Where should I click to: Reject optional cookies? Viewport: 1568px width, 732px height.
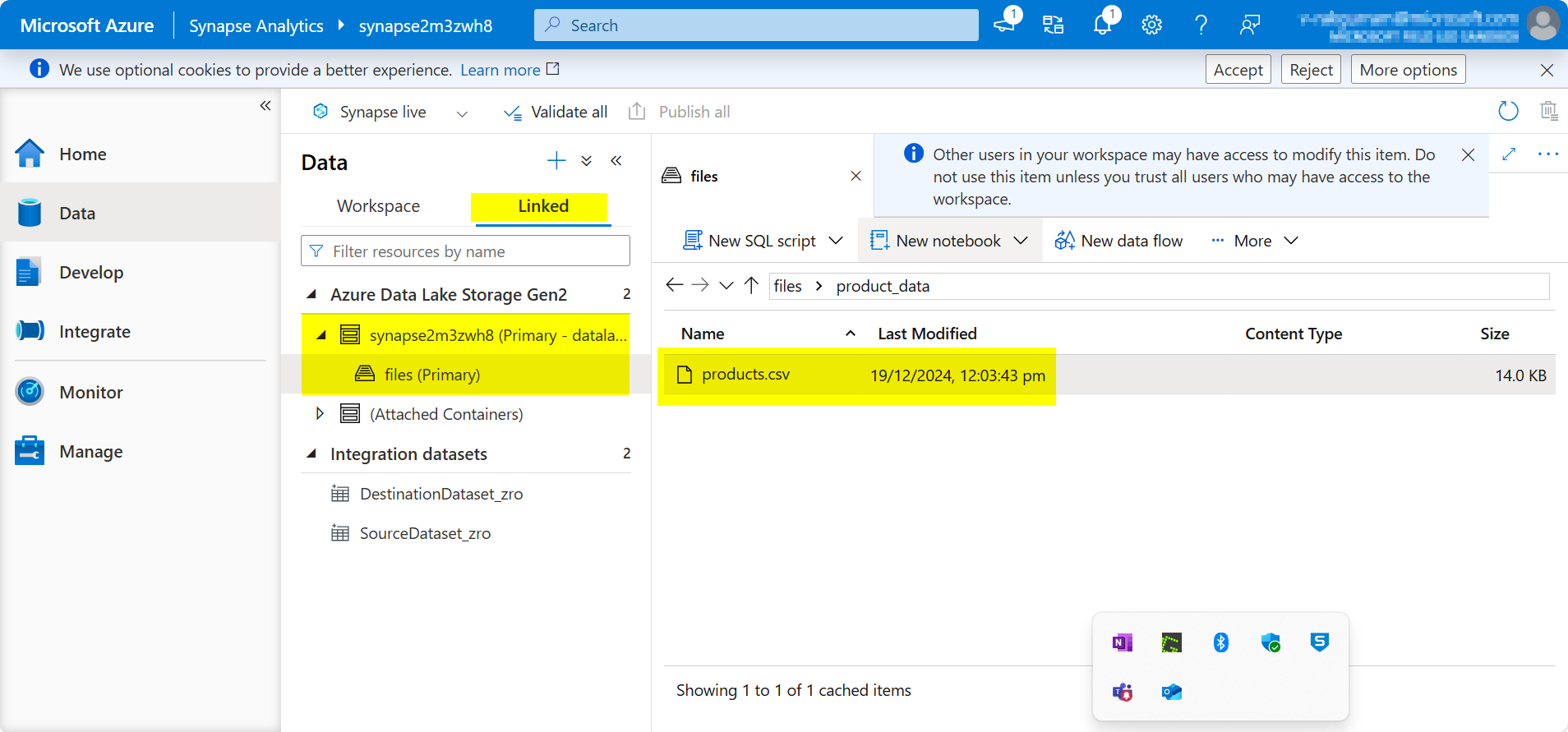[1311, 70]
